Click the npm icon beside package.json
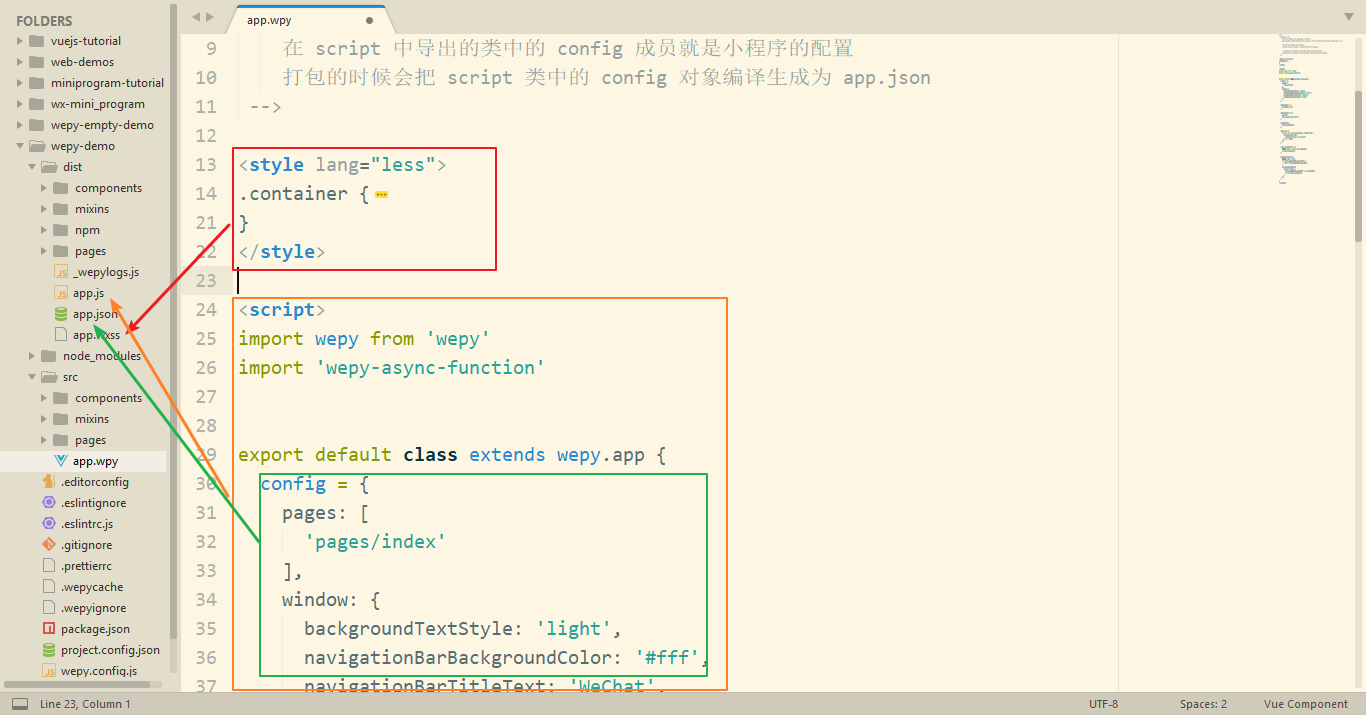Image resolution: width=1366 pixels, height=715 pixels. [49, 629]
